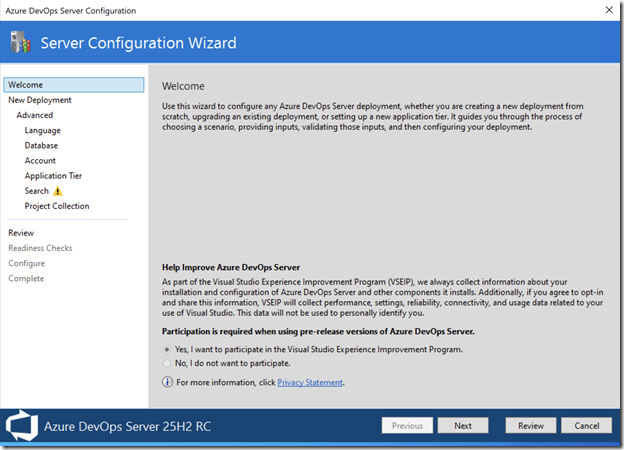Screen dimensions: 624x450
Task: Select the Search step in sidebar
Action: click(37, 191)
